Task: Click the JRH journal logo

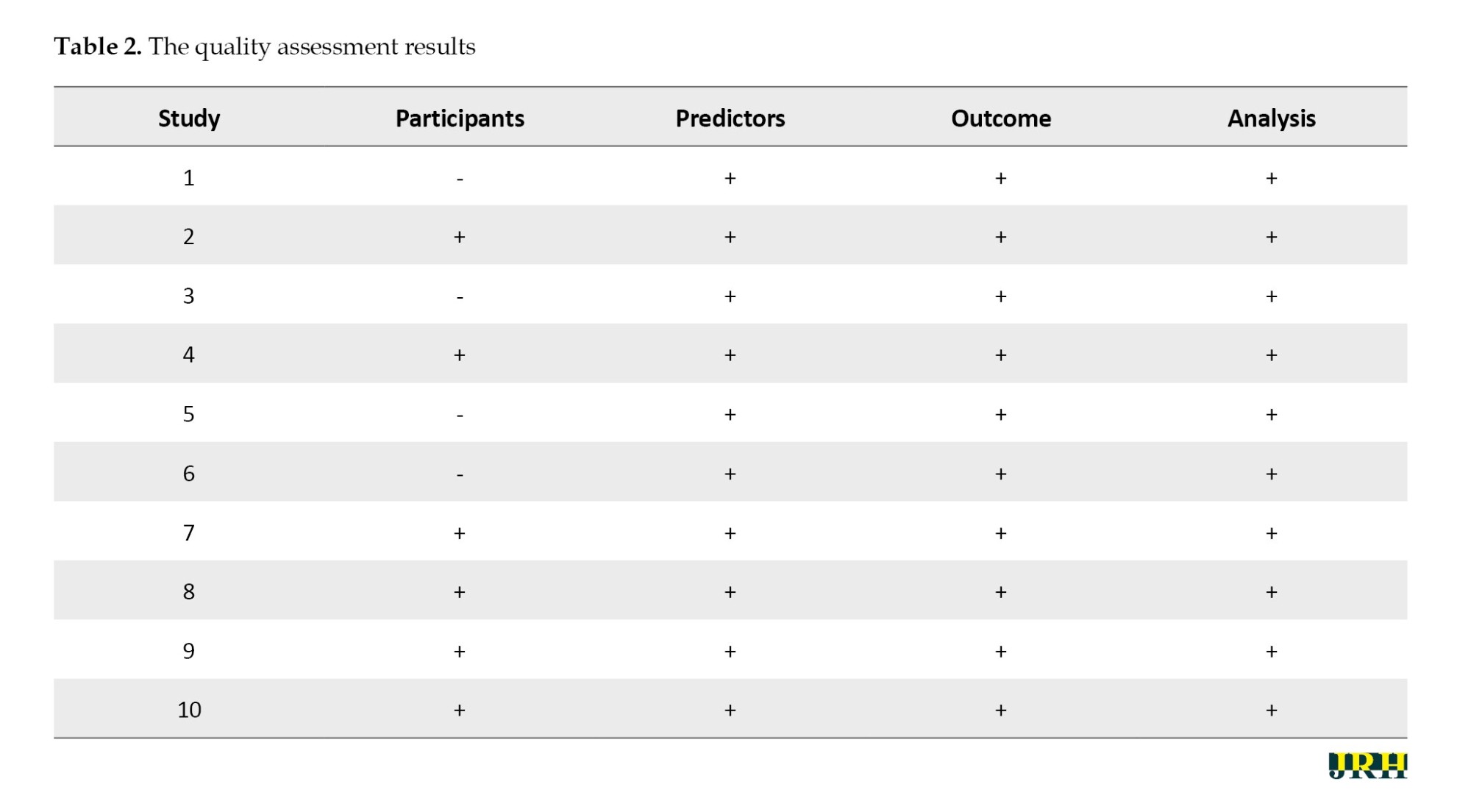Action: [x=1367, y=766]
